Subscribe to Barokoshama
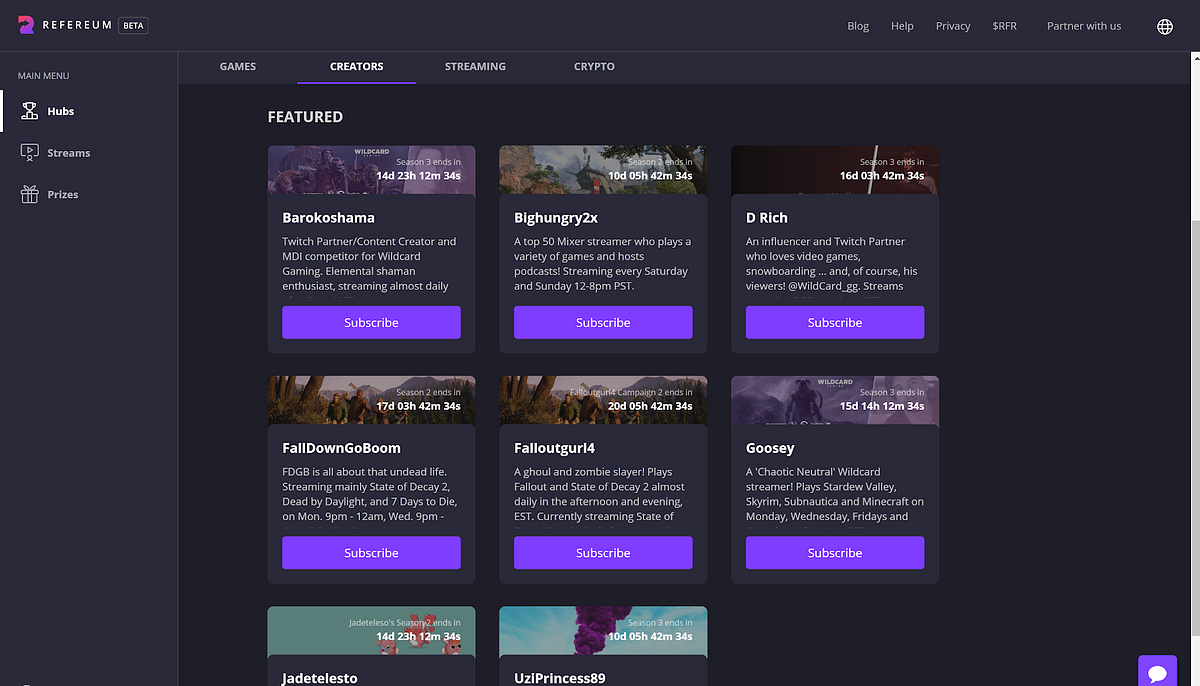Image resolution: width=1200 pixels, height=686 pixels. coord(371,323)
